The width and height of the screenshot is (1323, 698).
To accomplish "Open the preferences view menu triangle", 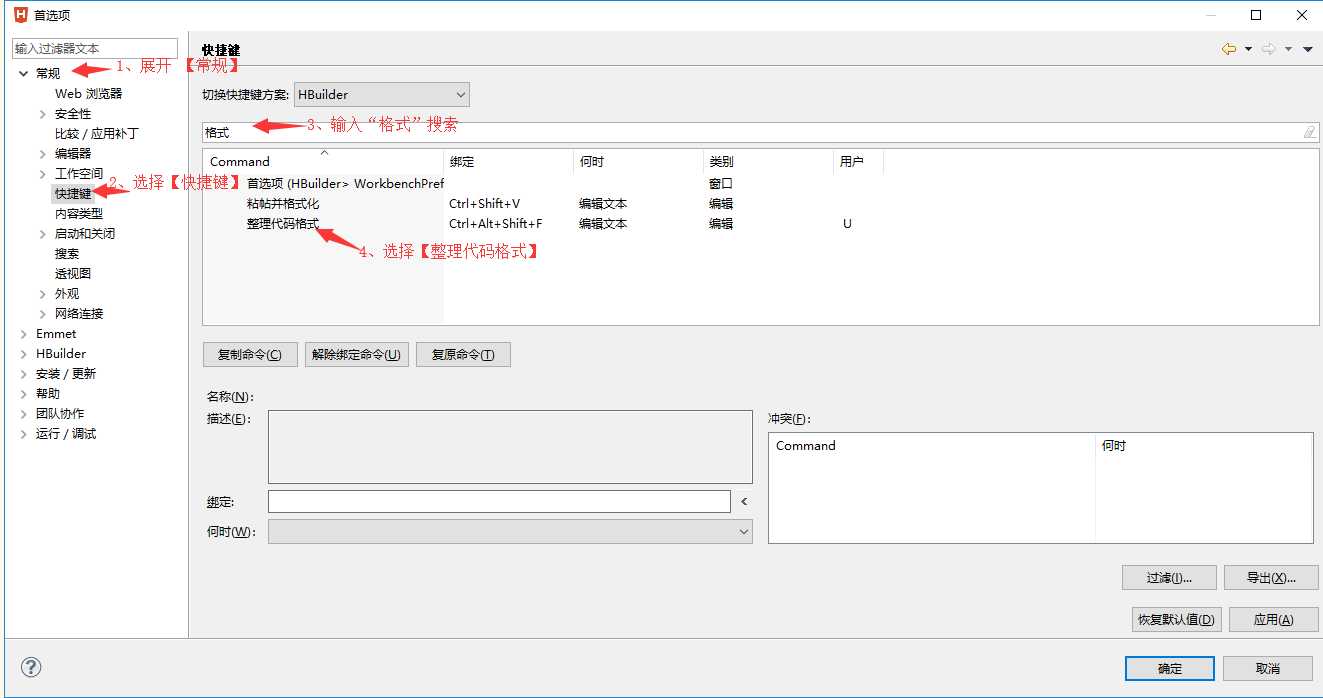I will [1308, 49].
